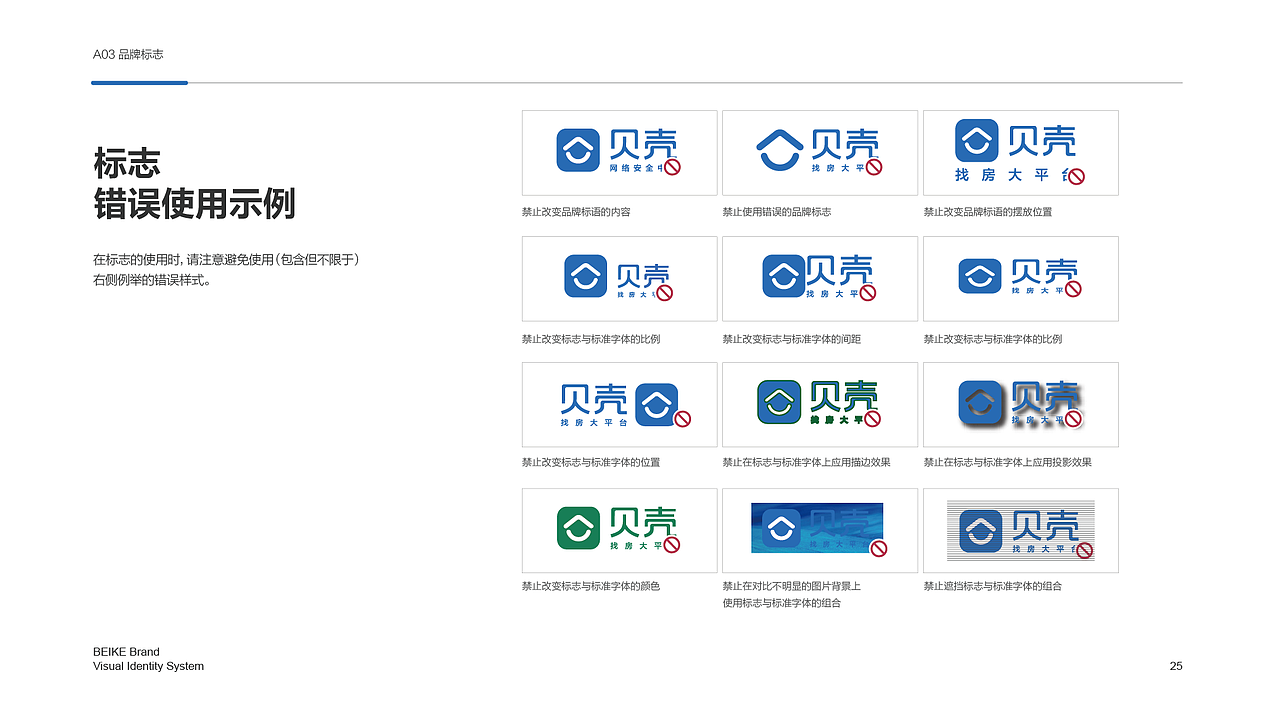Screen dimensions: 1280x720
Task: Click the prohibition icon on the 网络安全 slogan example
Action: [x=672, y=167]
